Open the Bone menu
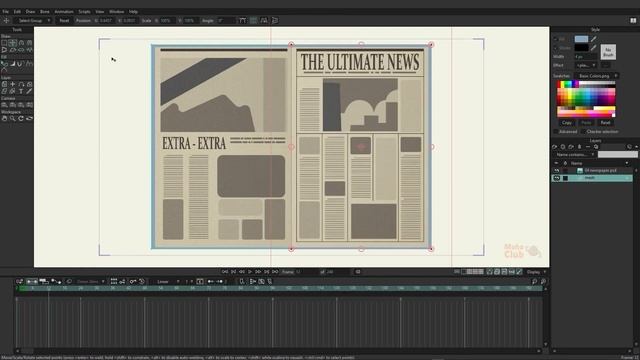 coord(44,11)
